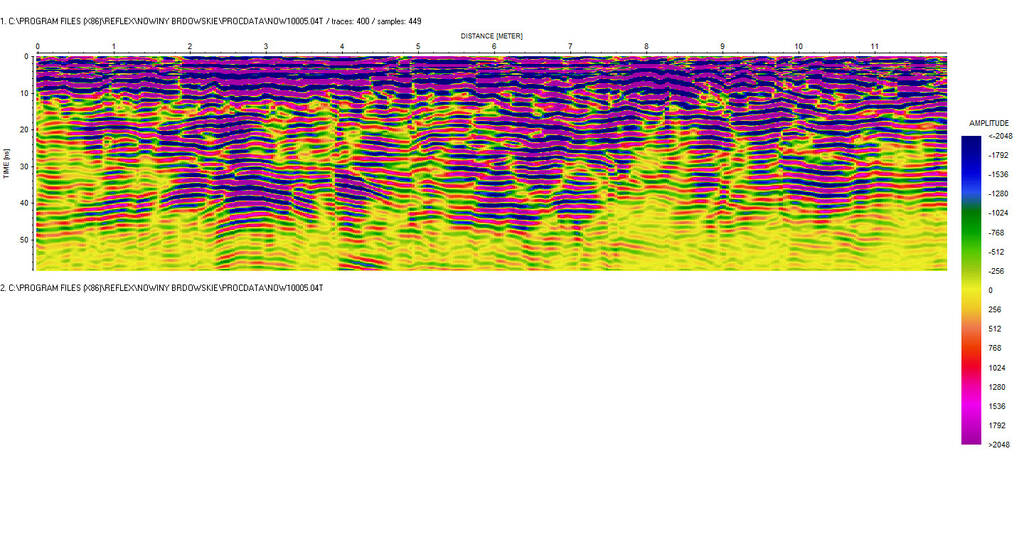Click the 50 ns time axis tick
1024x552 pixels.
coord(26,240)
